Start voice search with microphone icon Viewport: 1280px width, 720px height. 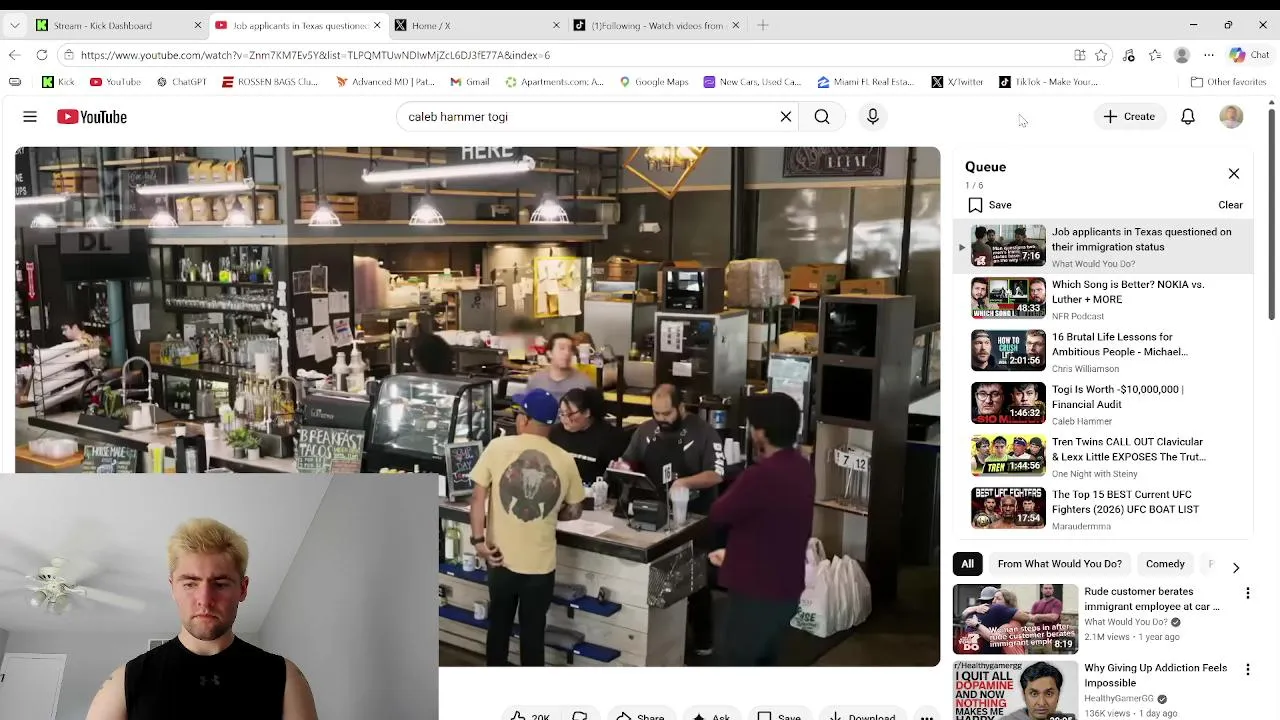(x=873, y=117)
